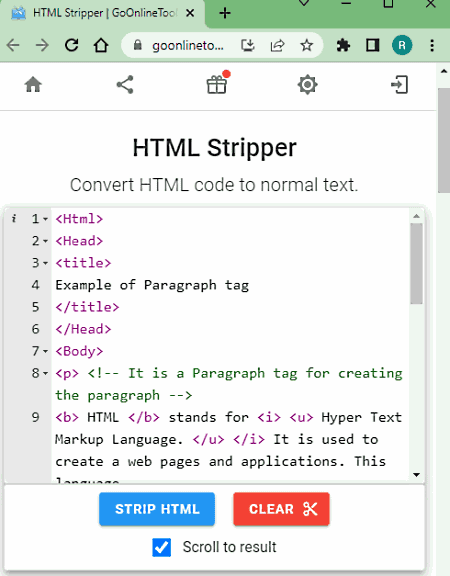Collapse the <Html> fold arrow on line 1
This screenshot has width=450, height=576.
(x=45, y=219)
